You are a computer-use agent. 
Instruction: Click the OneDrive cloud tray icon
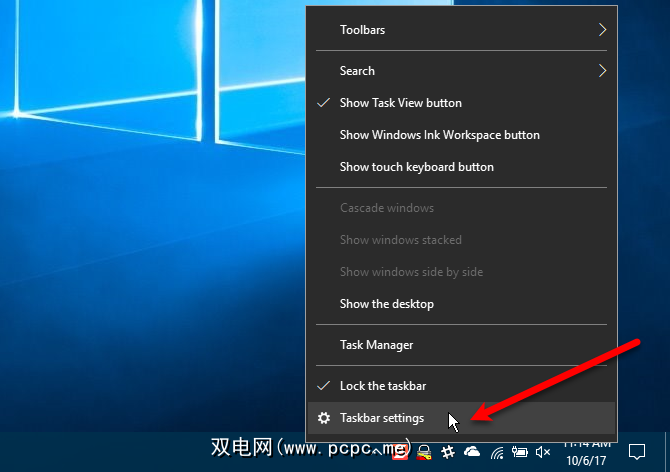472,451
